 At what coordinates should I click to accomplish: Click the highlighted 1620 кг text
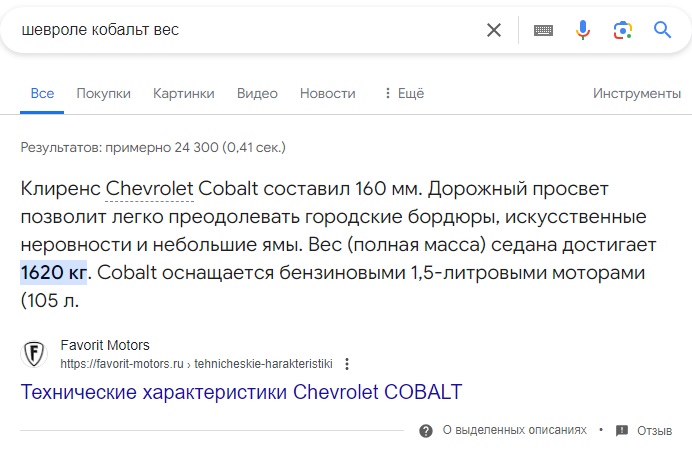tap(53, 273)
